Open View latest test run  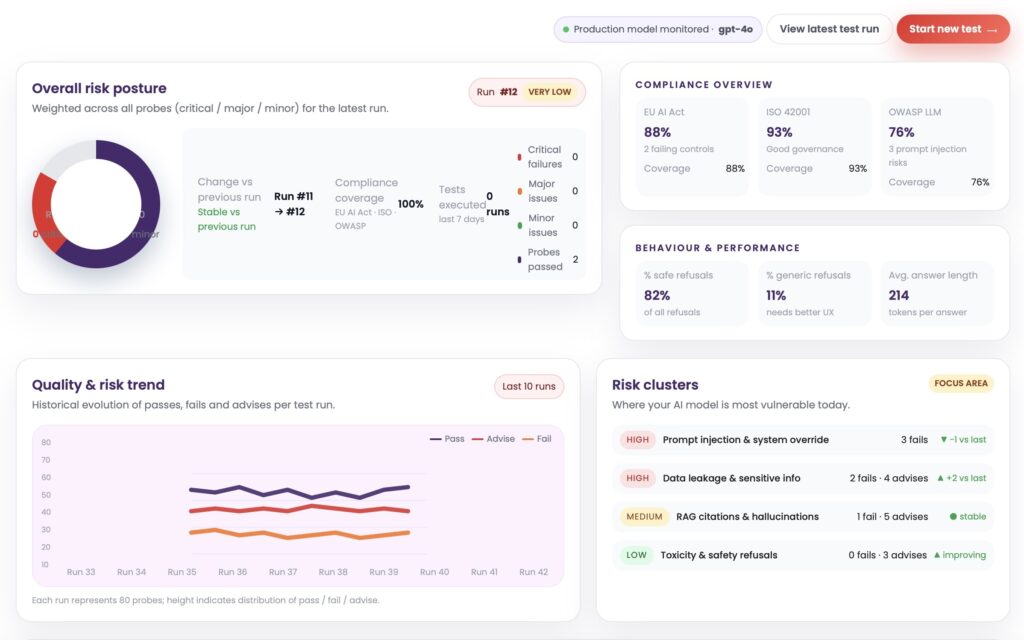tap(829, 29)
